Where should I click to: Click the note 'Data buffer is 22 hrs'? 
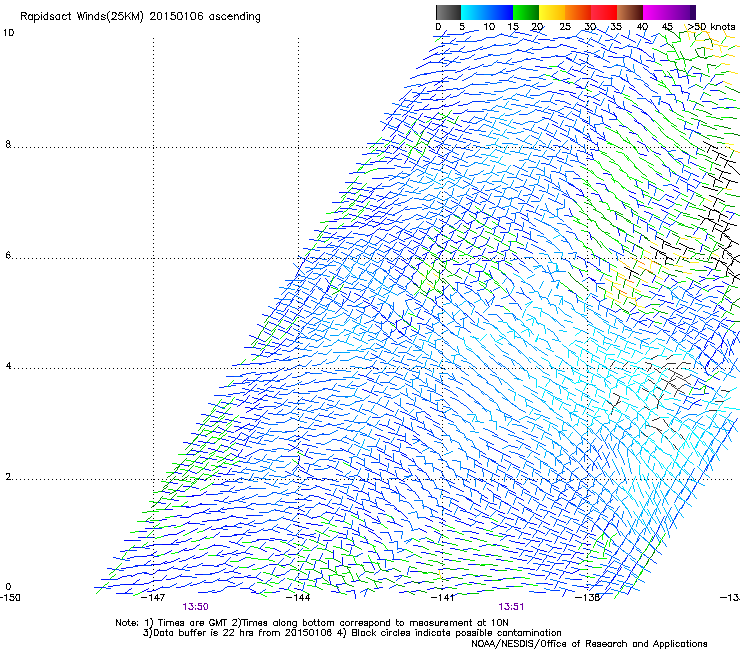(x=203, y=633)
